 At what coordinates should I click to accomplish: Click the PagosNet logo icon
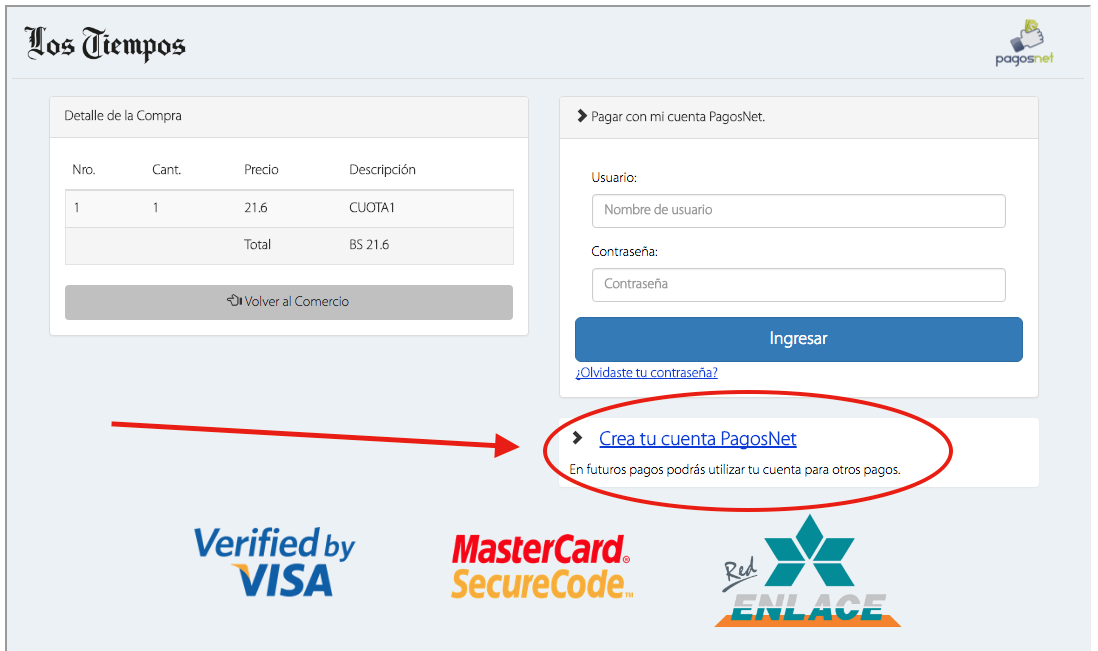pos(1024,43)
